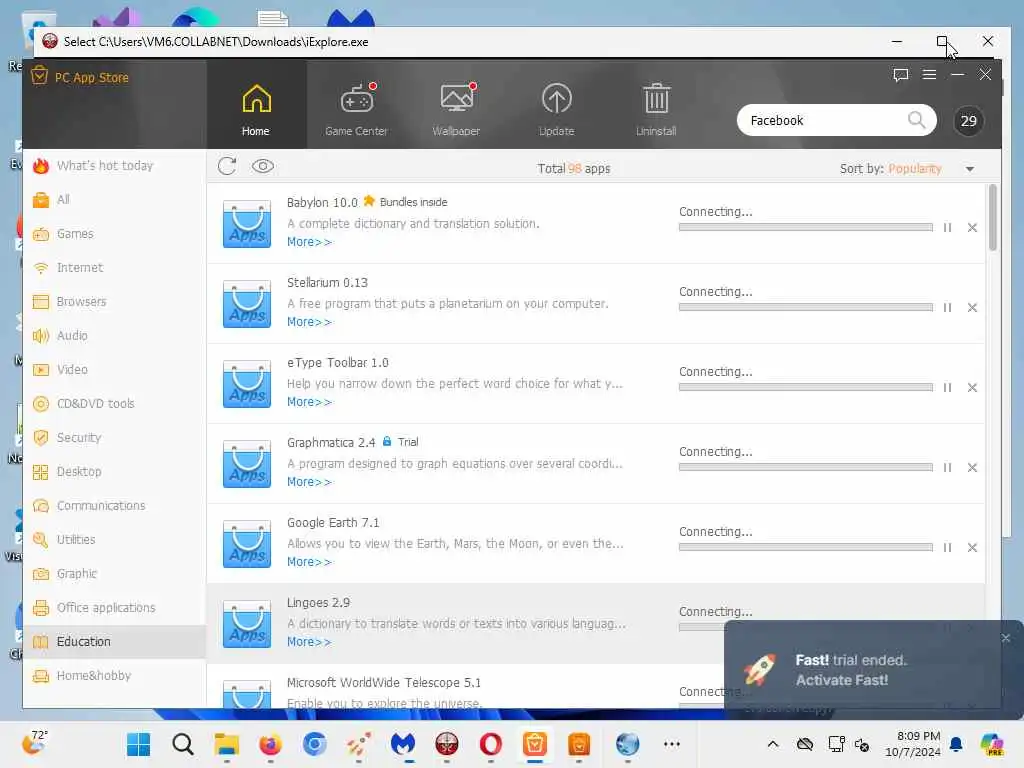Open More link for Lingoes 2.9
Screen dimensions: 1024x768
point(309,642)
